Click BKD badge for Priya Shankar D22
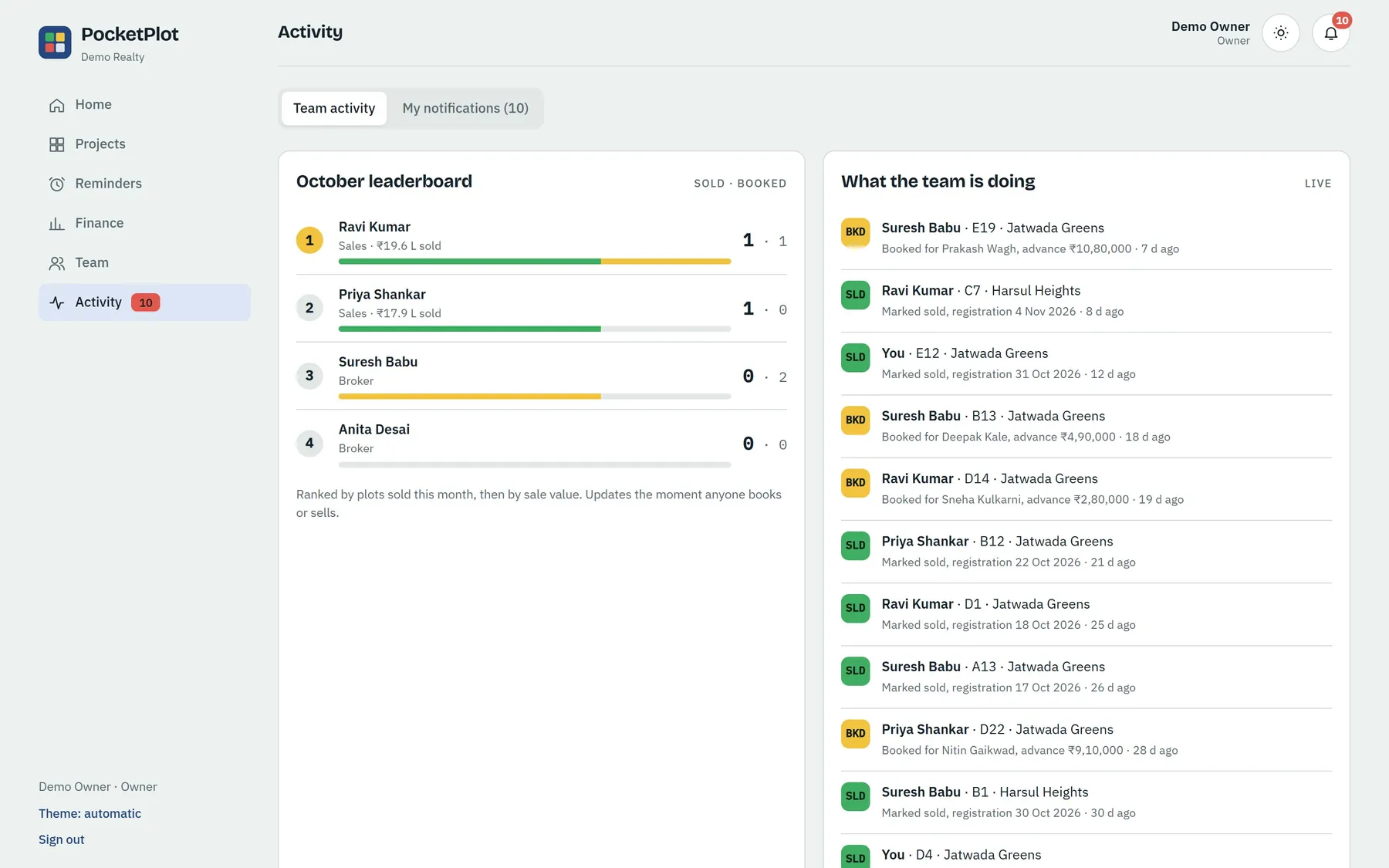 [855, 734]
